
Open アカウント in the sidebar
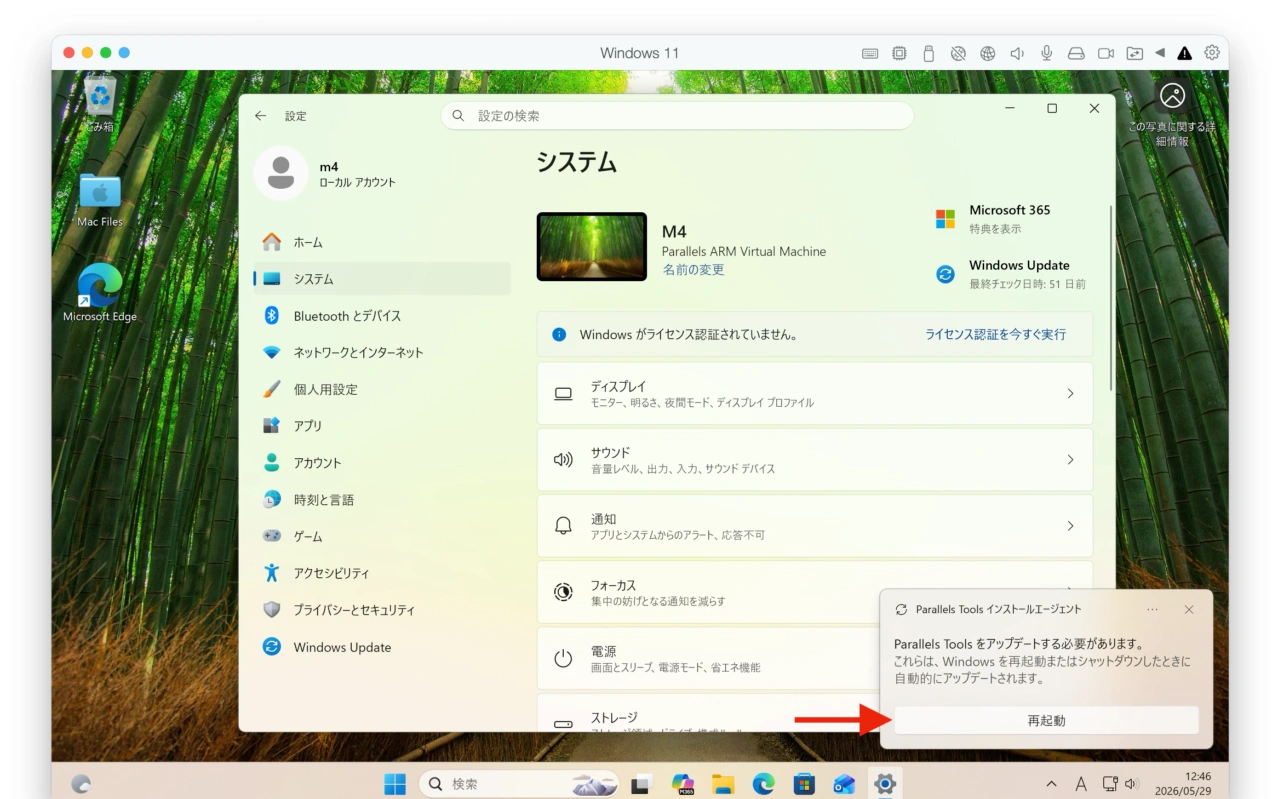[x=382, y=463]
